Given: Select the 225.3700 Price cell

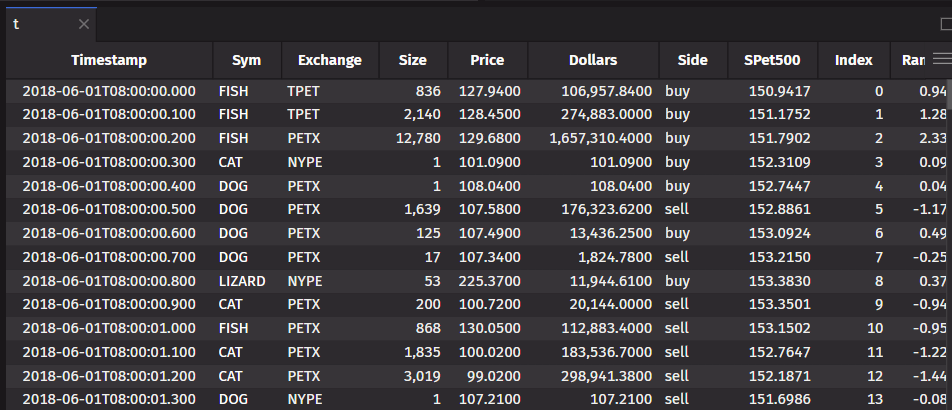Looking at the screenshot, I should click(x=488, y=282).
